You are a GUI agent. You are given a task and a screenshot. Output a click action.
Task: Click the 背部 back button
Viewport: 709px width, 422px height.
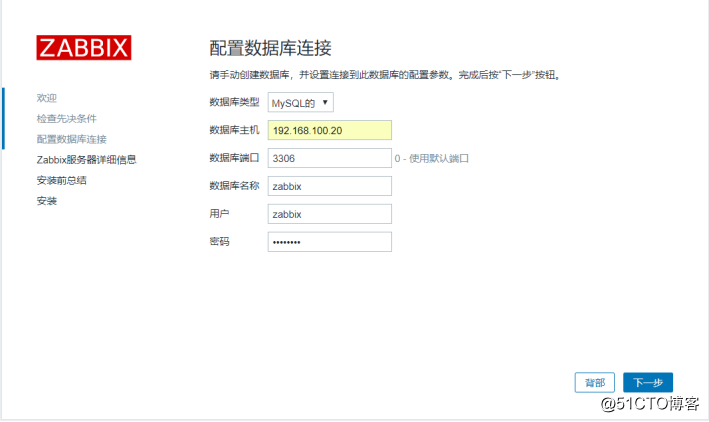(x=595, y=383)
